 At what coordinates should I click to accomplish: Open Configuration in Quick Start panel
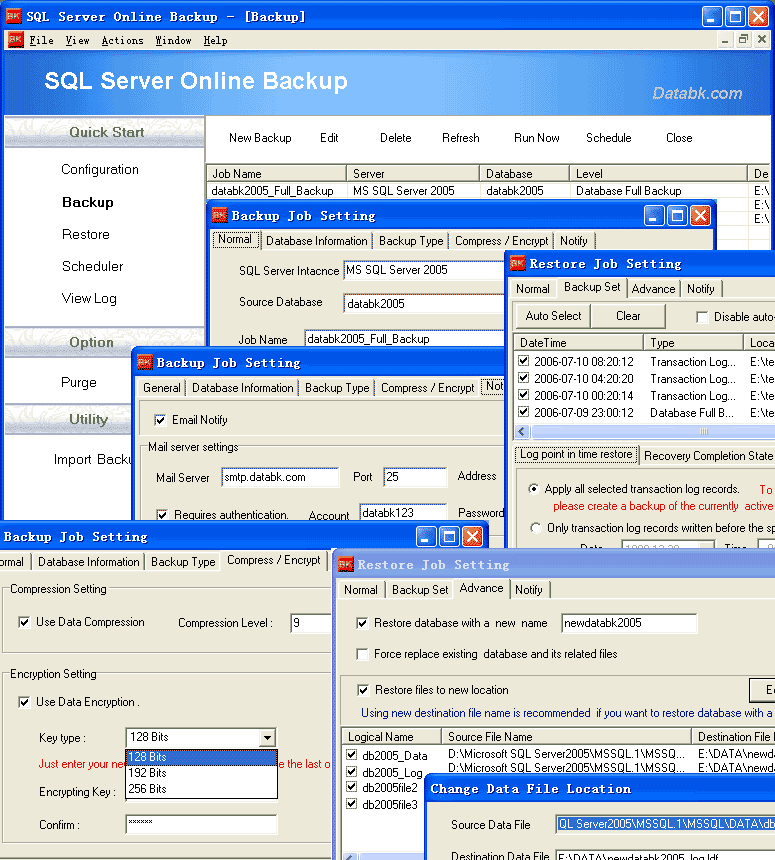pyautogui.click(x=100, y=169)
